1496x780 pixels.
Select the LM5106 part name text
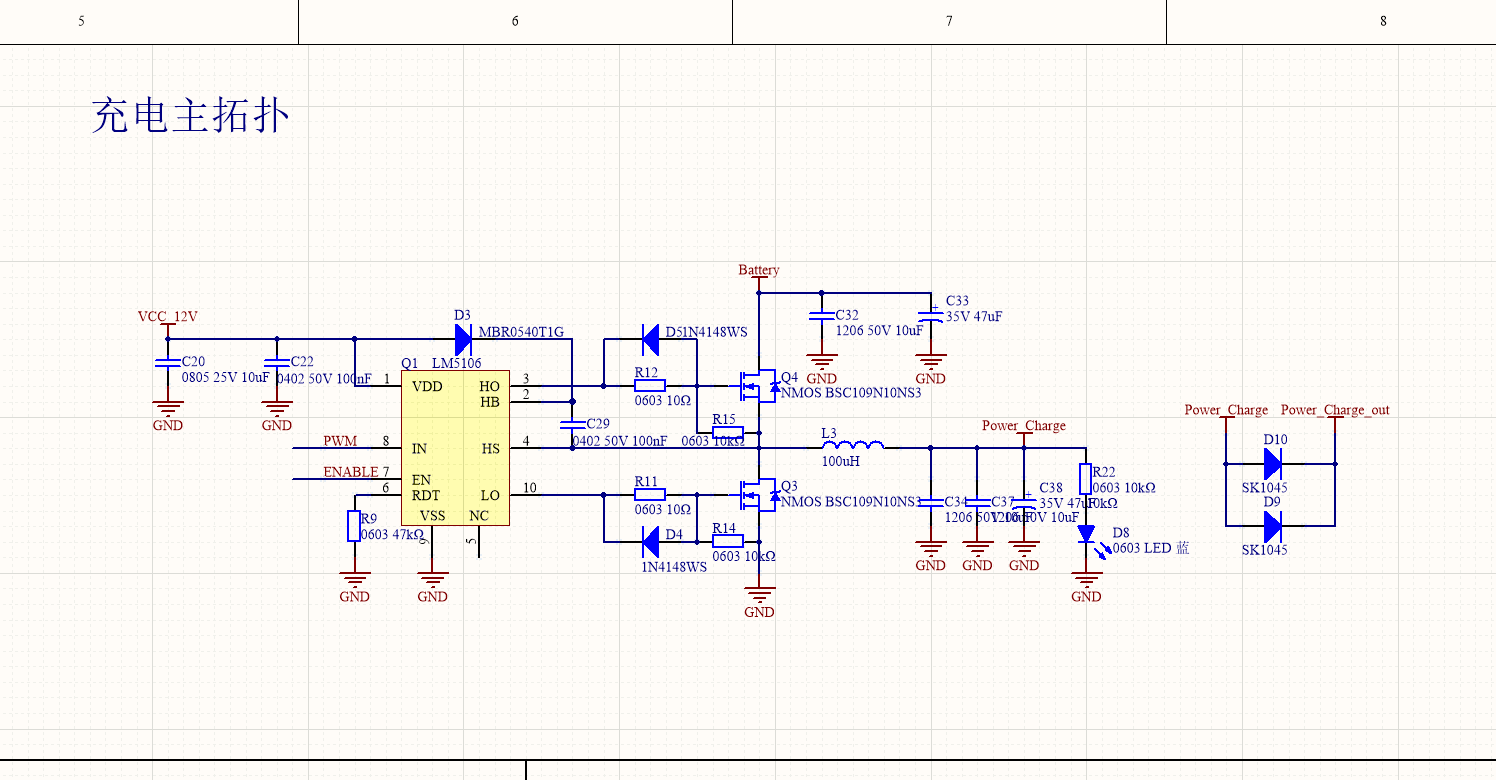456,363
